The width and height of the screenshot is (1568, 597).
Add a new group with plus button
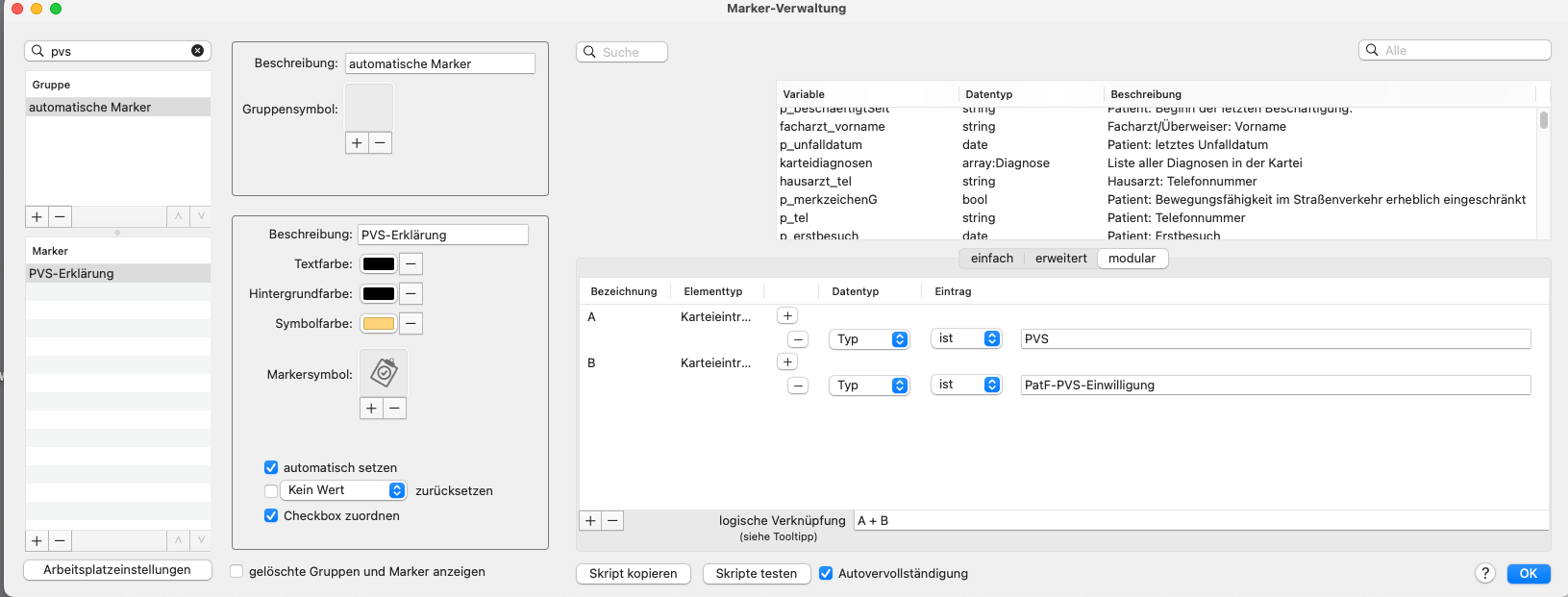(x=37, y=217)
